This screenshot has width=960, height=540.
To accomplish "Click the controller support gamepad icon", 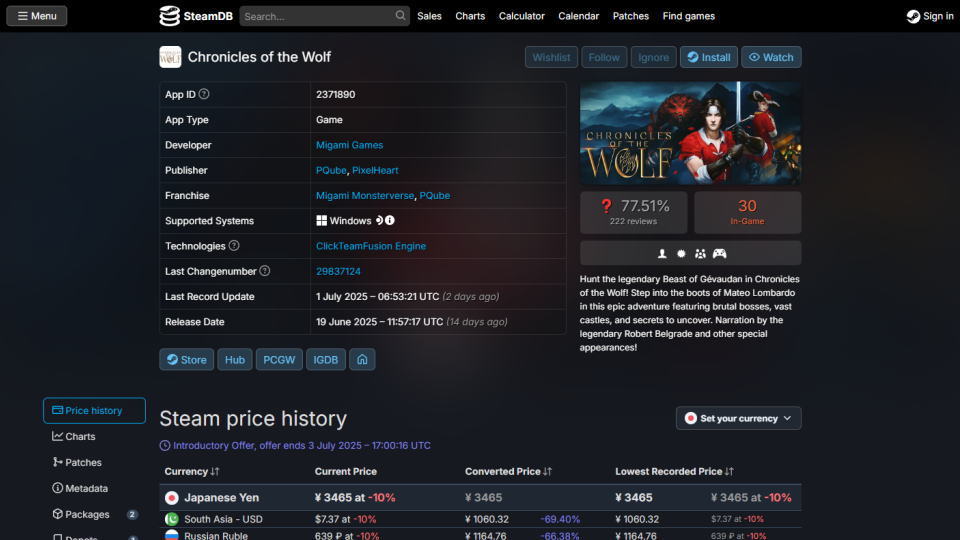I will [719, 253].
